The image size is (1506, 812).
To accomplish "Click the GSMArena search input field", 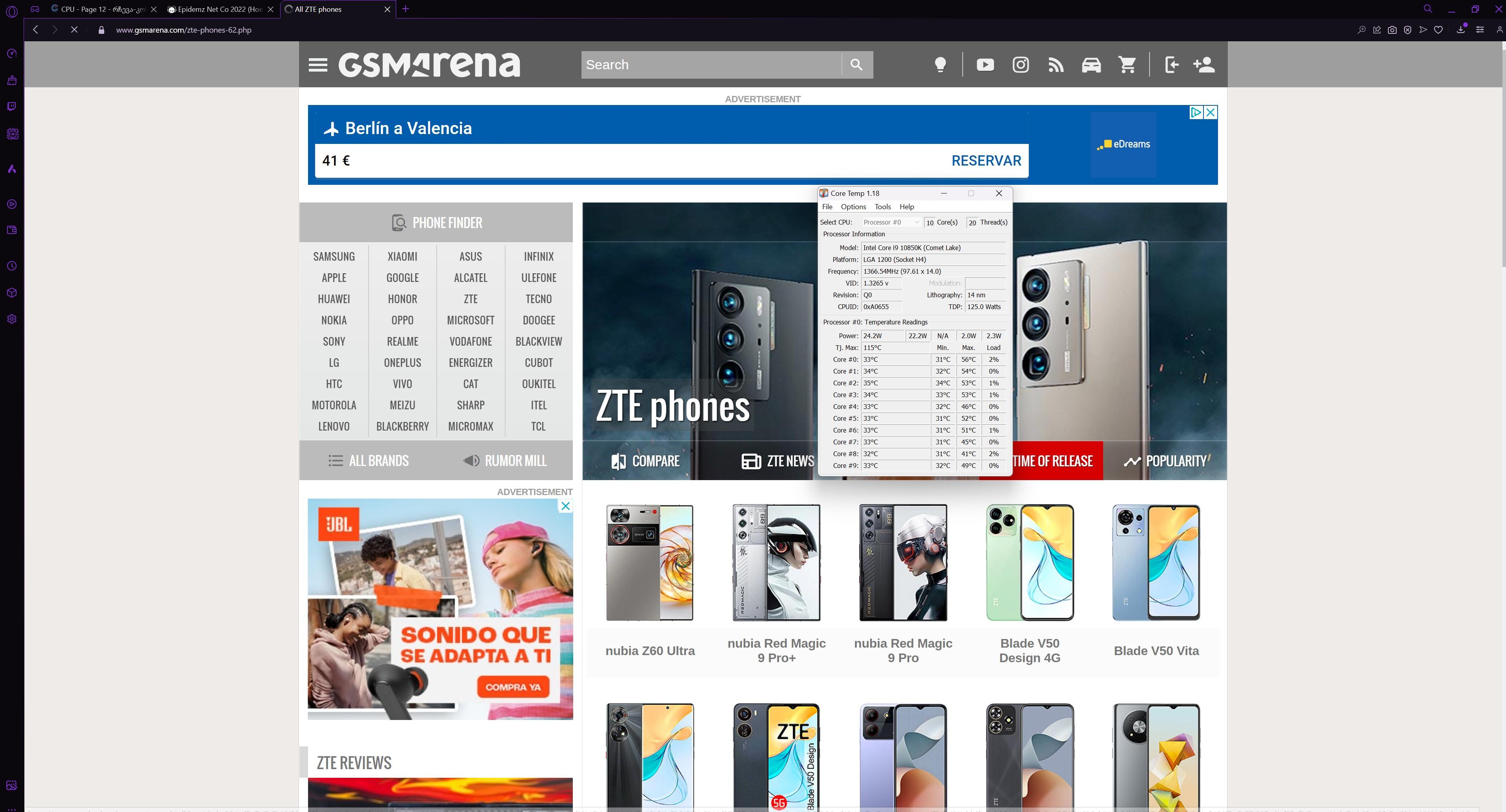I will (711, 65).
